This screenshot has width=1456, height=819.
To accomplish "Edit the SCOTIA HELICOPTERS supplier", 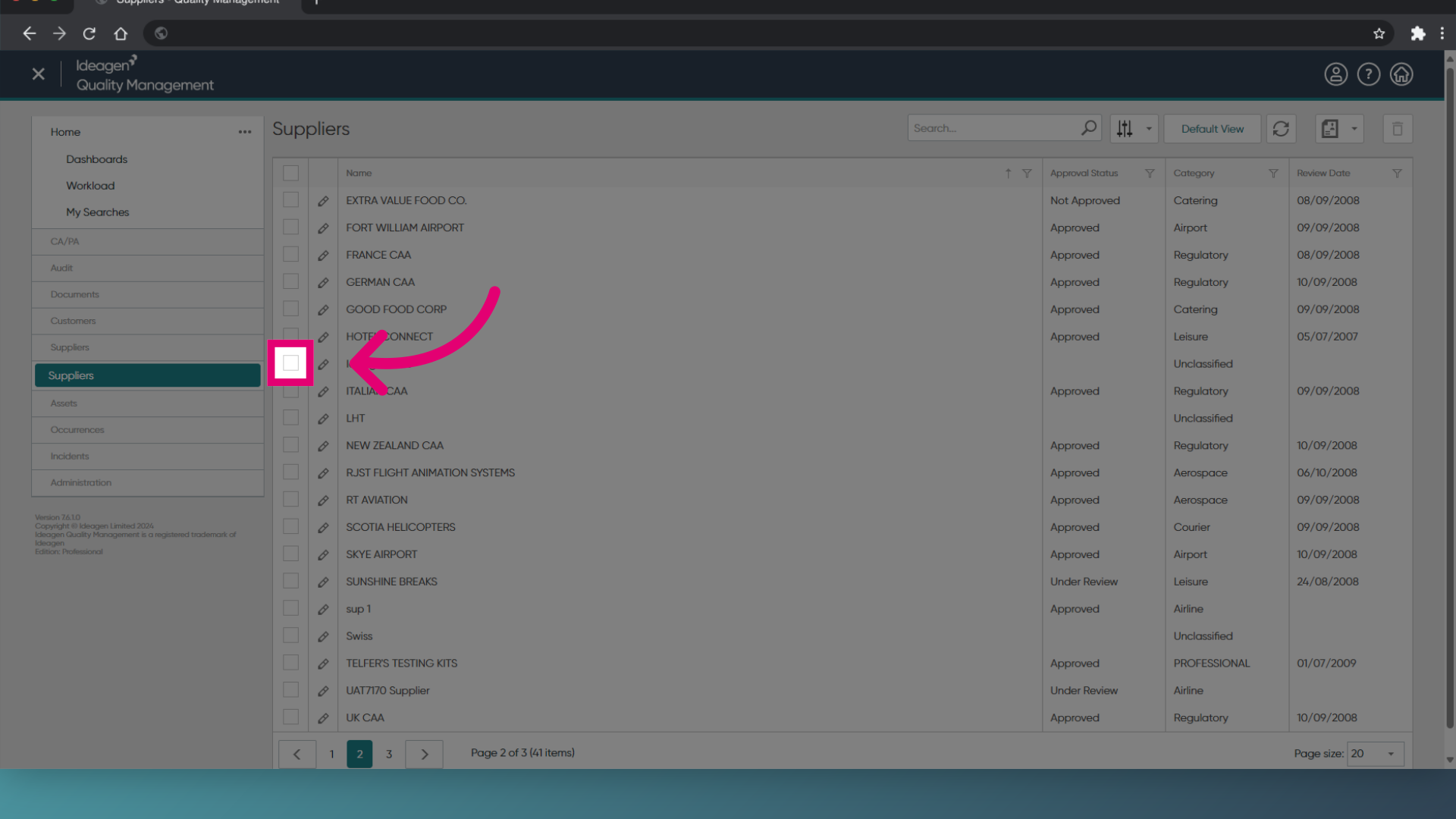I will click(x=323, y=528).
